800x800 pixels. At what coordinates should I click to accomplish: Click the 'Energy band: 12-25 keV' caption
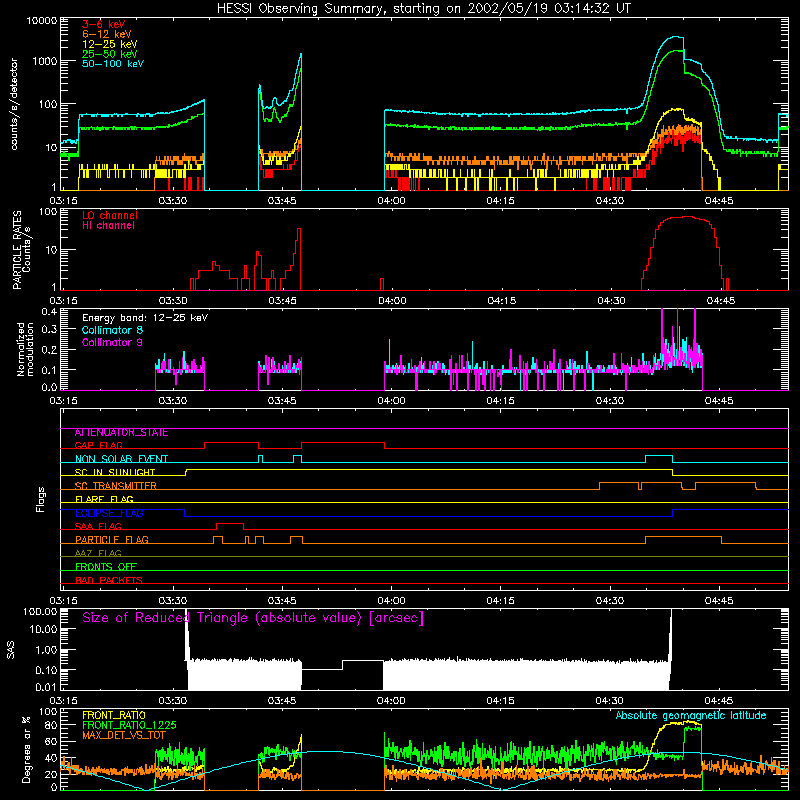click(x=145, y=318)
